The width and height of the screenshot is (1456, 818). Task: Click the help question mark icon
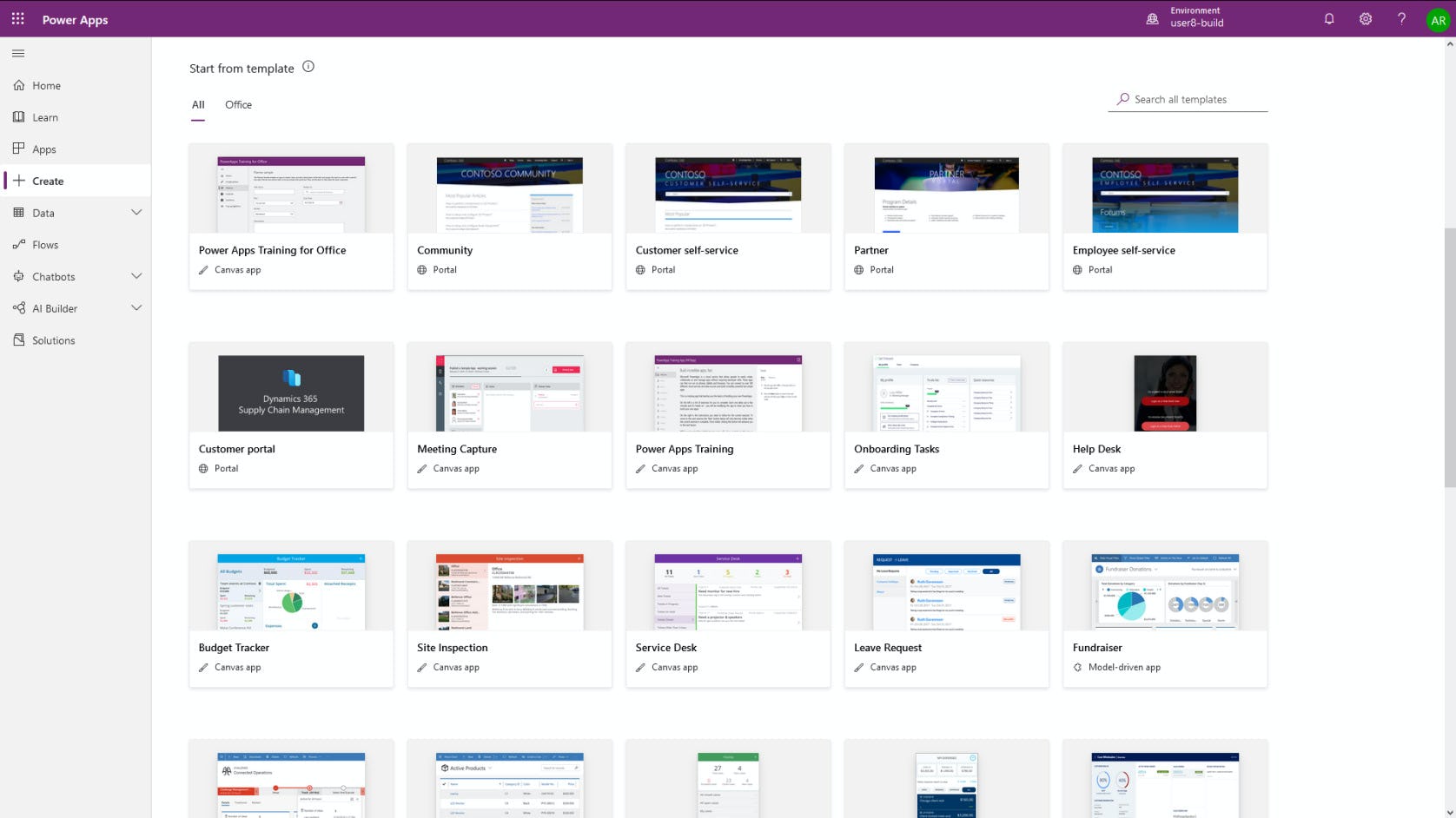click(x=1401, y=18)
